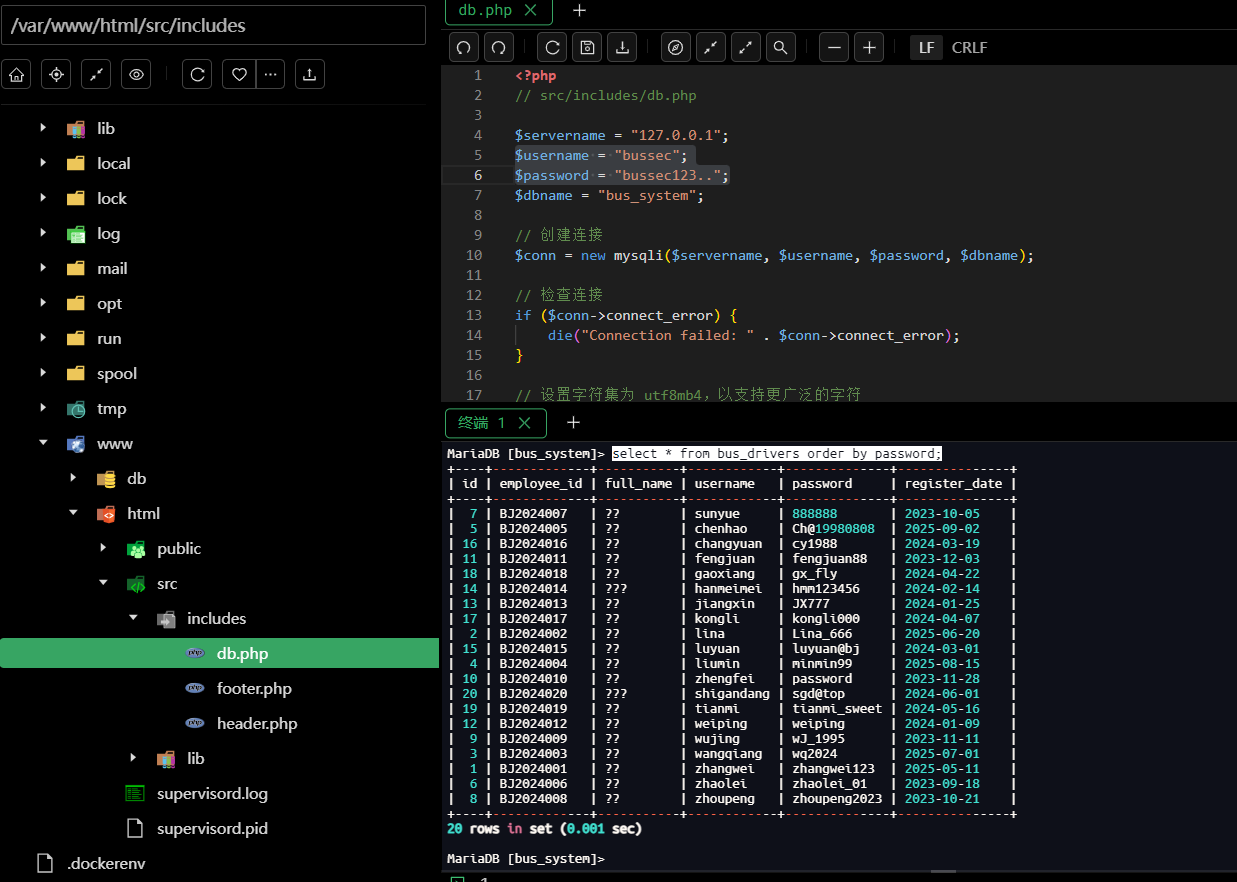
Task: Click the undo icon in editor toolbar
Action: coord(464,47)
